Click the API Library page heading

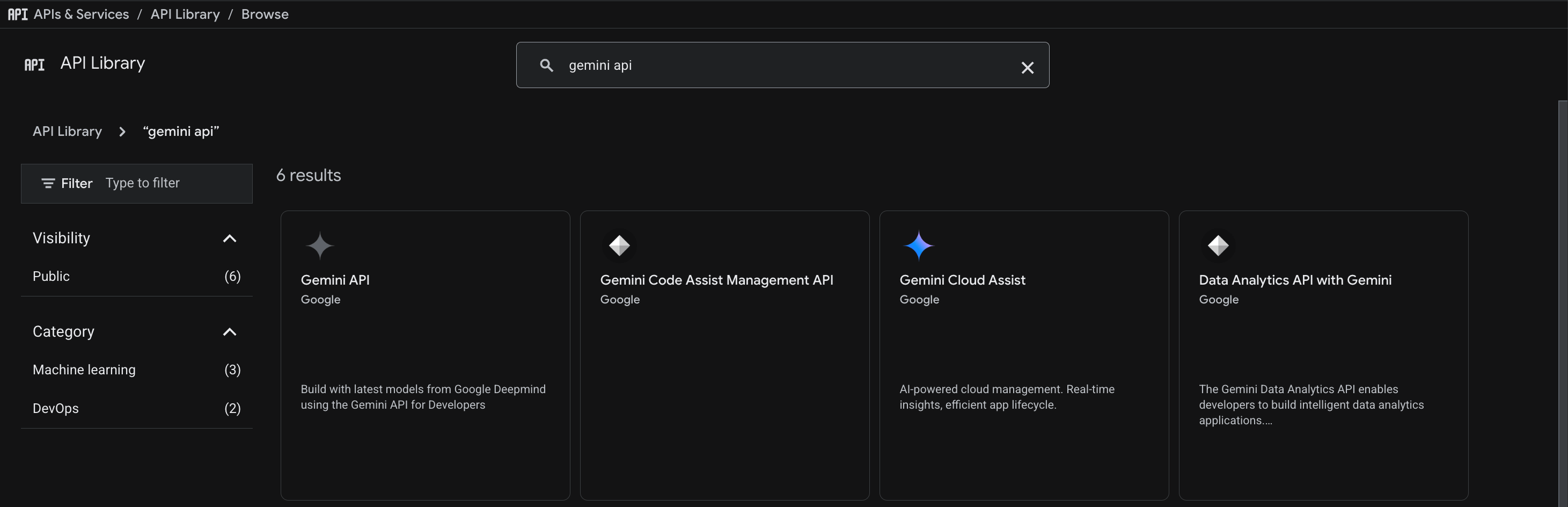[103, 63]
